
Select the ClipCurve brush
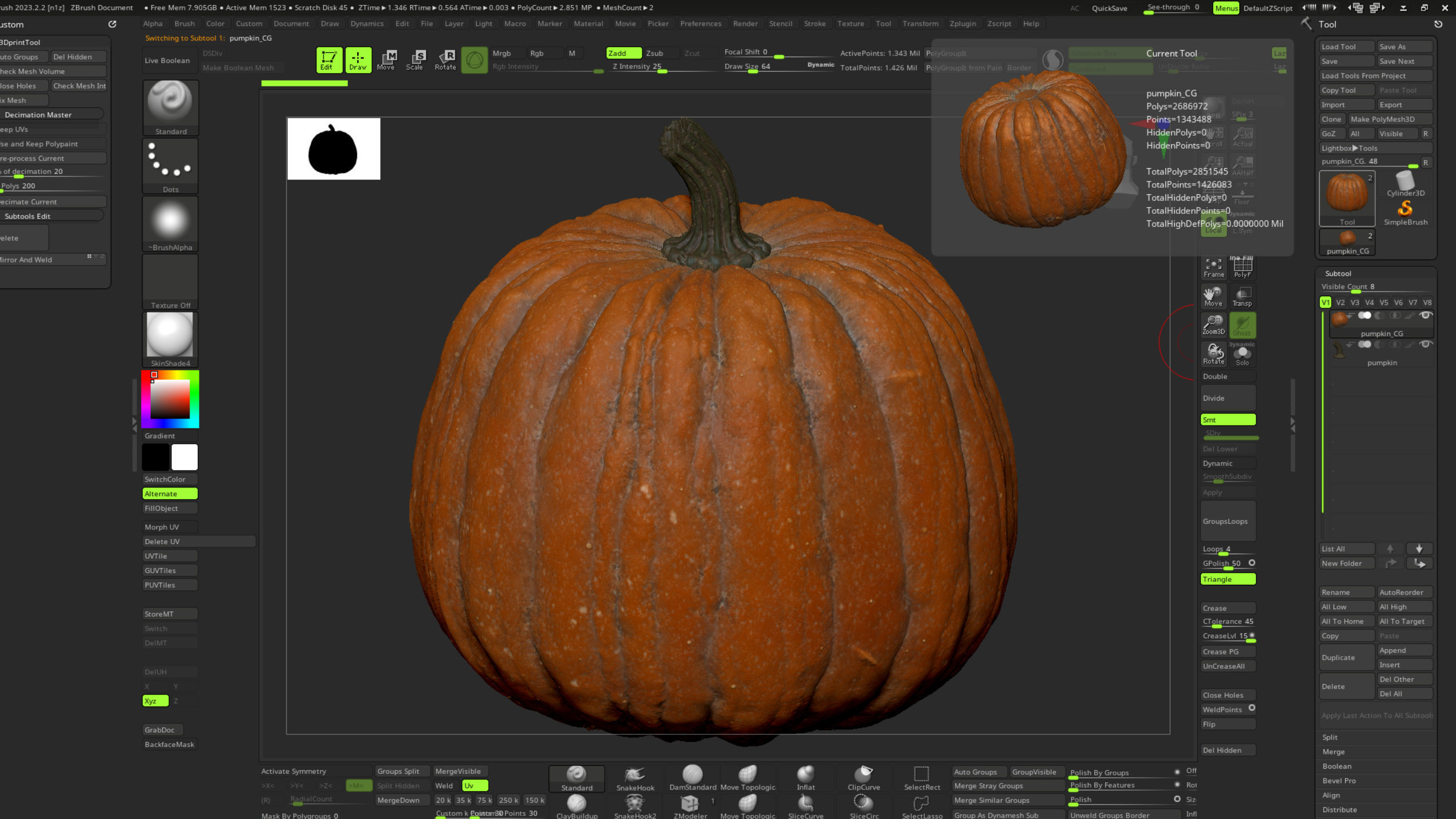click(x=863, y=778)
